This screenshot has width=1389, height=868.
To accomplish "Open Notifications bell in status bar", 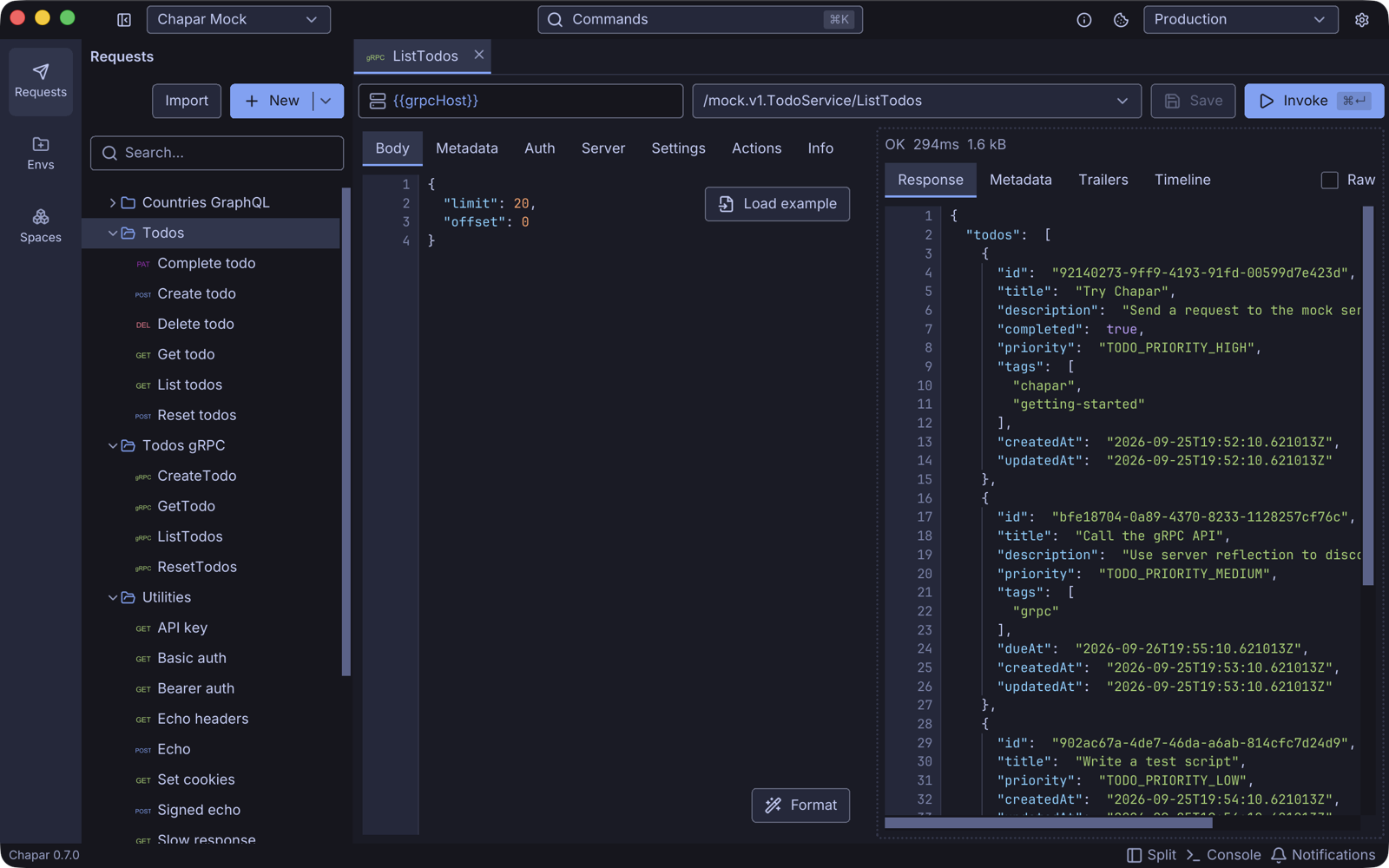I will (1323, 855).
